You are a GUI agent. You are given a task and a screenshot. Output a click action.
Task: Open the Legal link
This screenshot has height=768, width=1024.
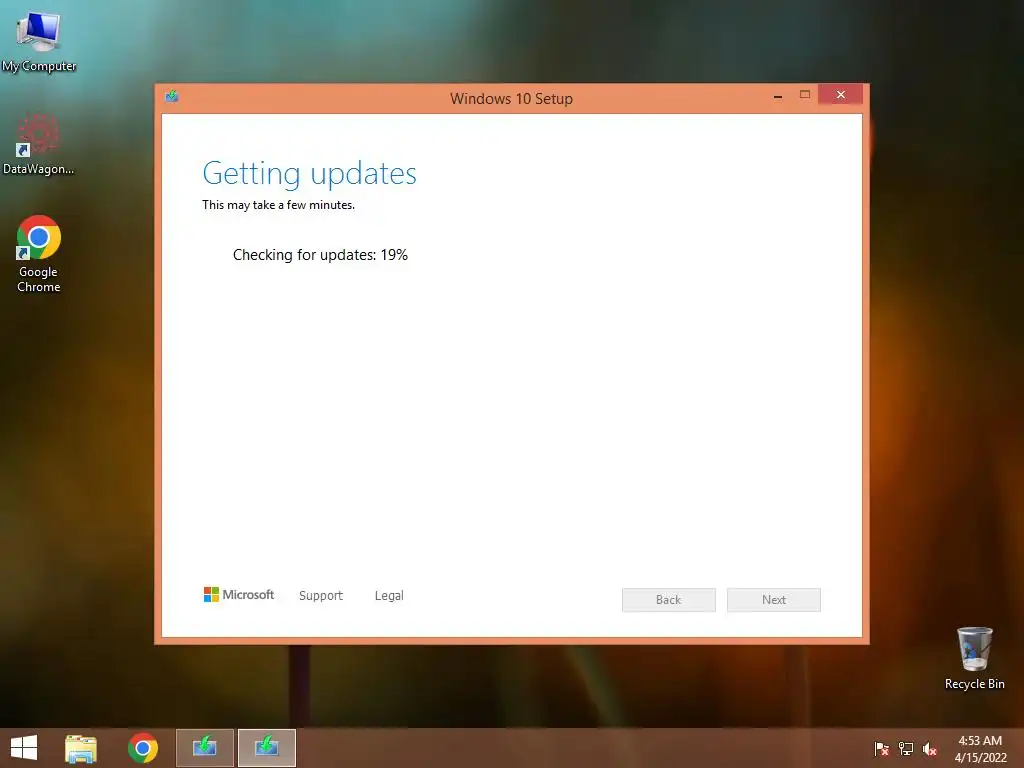389,596
